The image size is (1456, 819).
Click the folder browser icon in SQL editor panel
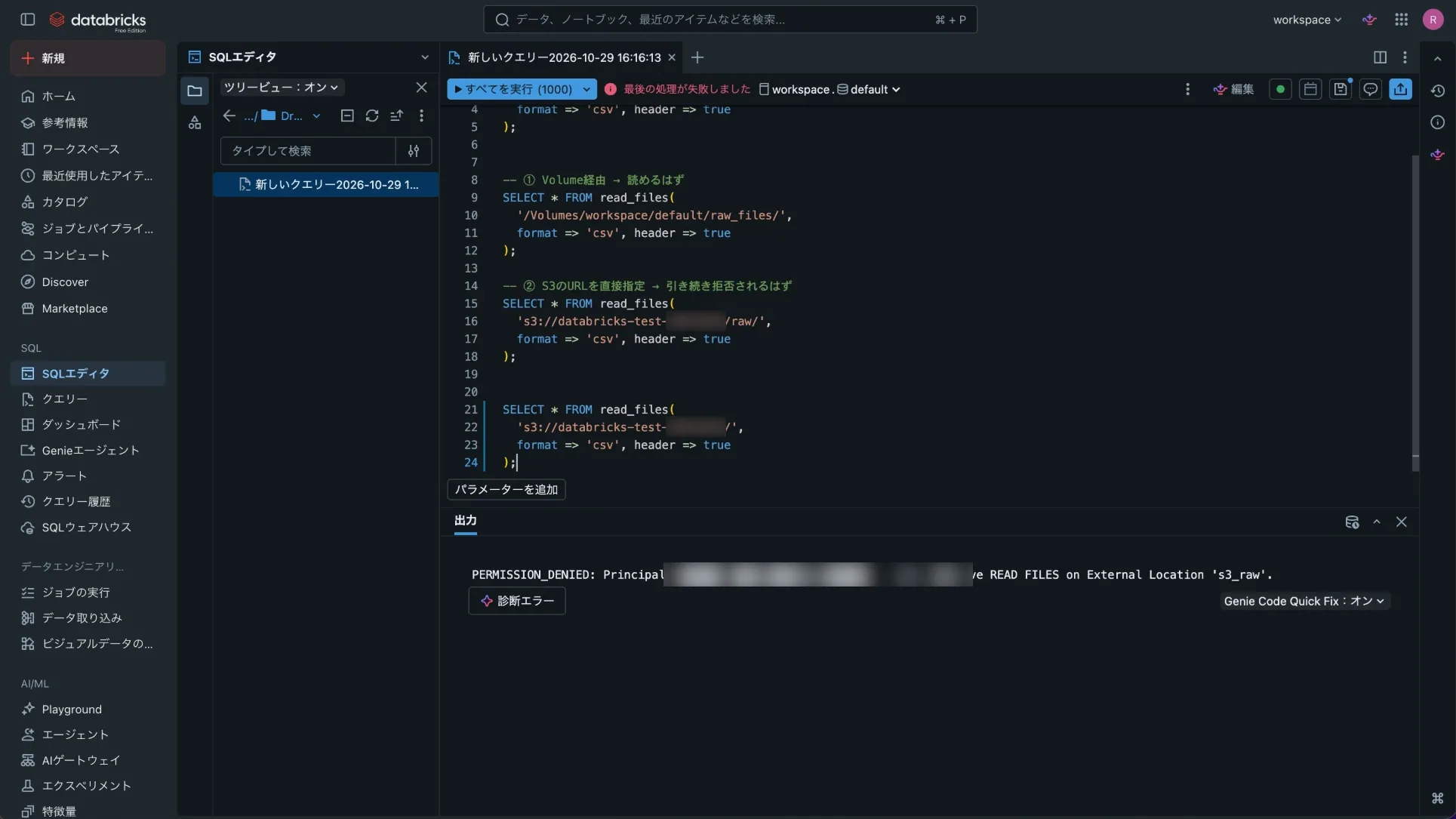(x=195, y=91)
